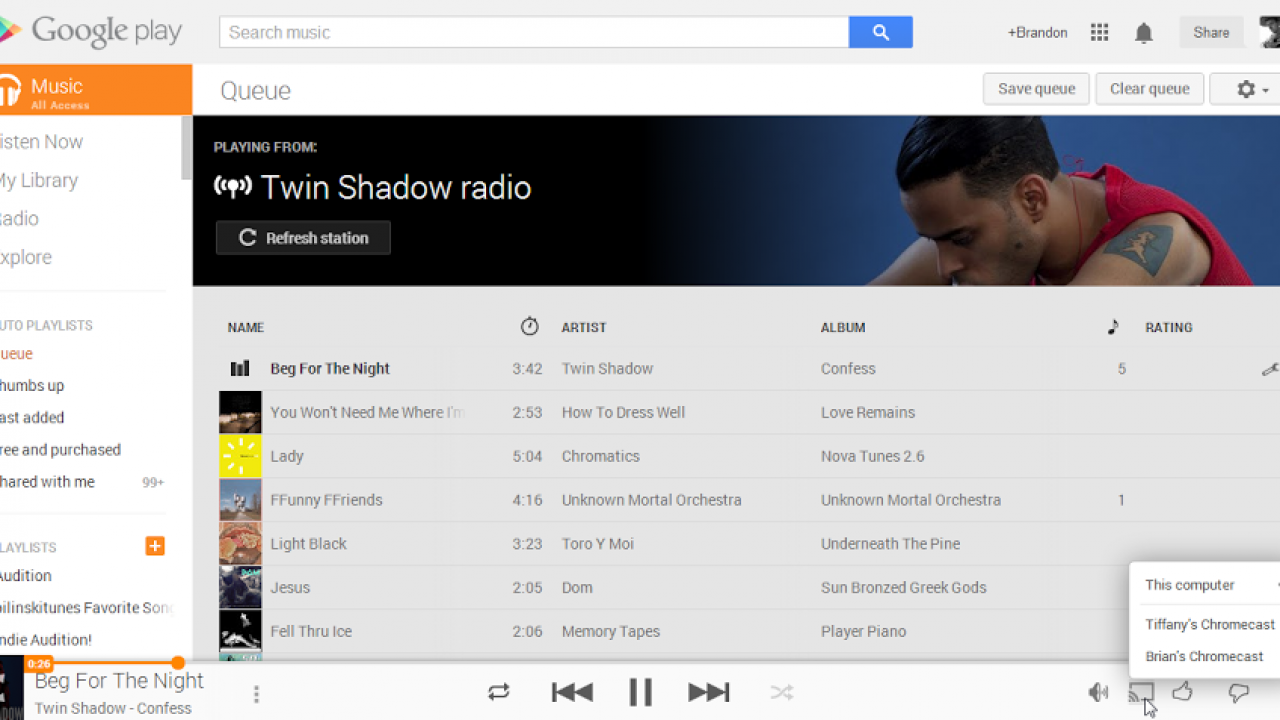The image size is (1280, 720).
Task: Sort queue by the NAME column
Action: 245,327
